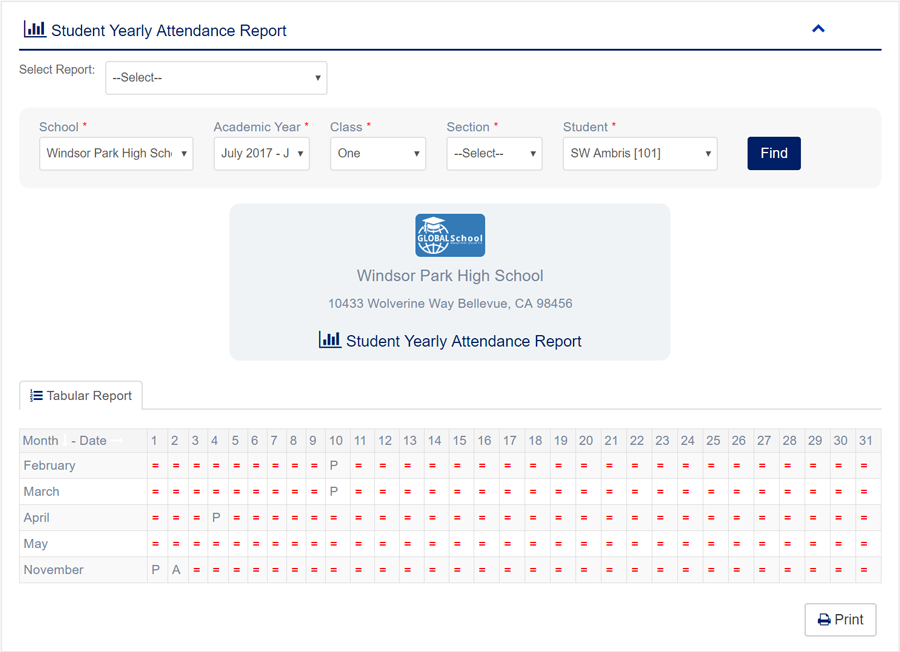This screenshot has width=900, height=652.
Task: Click the Global School logo image
Action: [450, 235]
